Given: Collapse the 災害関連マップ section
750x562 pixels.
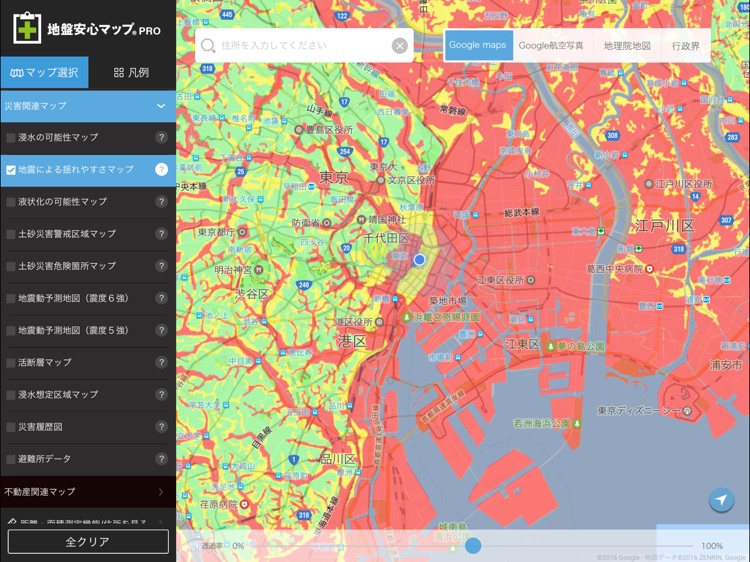Looking at the screenshot, I should coord(88,106).
